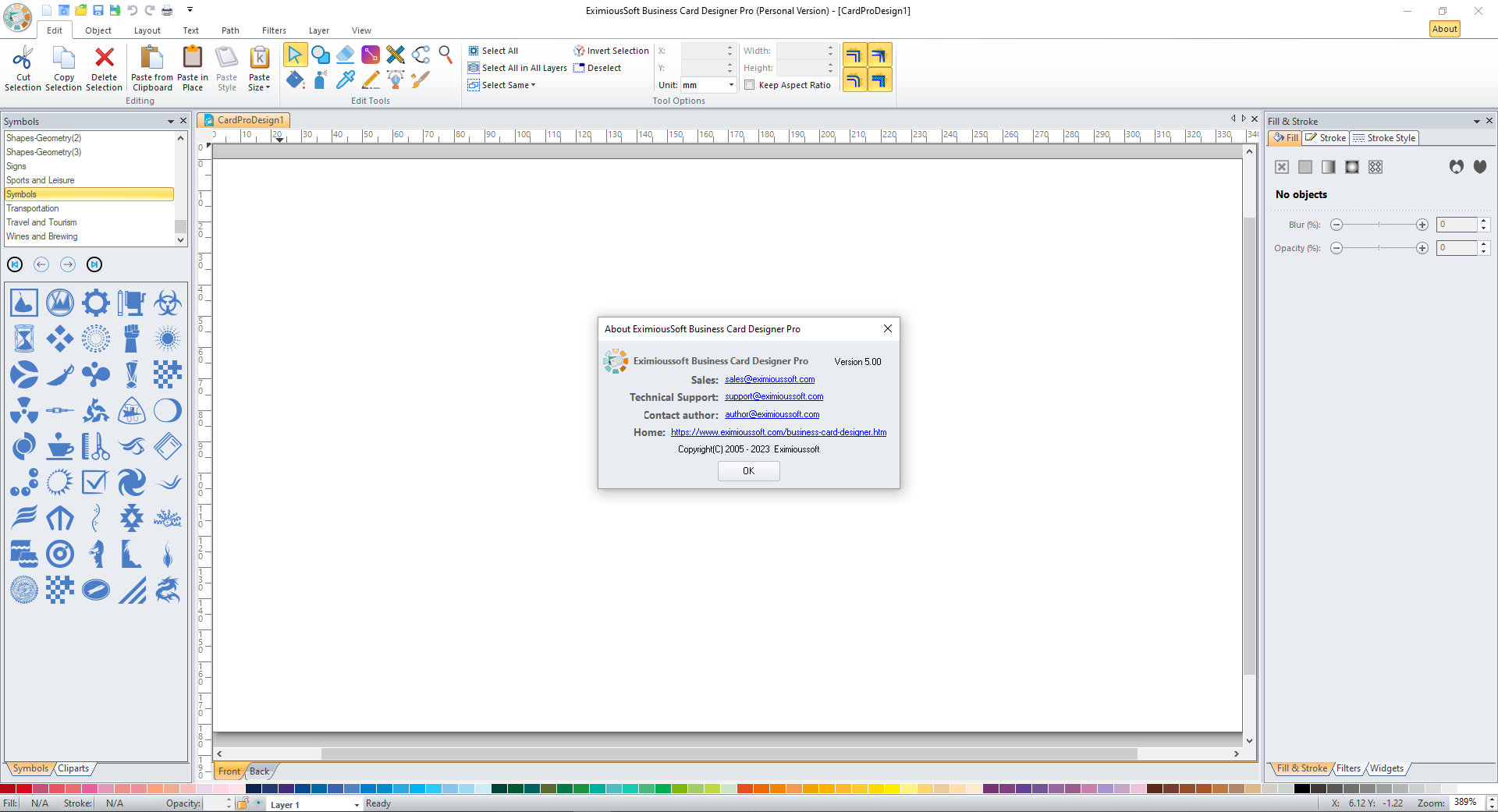Increase zoom with the Zoom spinner up arrow
Image resolution: width=1498 pixels, height=812 pixels.
[1491, 799]
